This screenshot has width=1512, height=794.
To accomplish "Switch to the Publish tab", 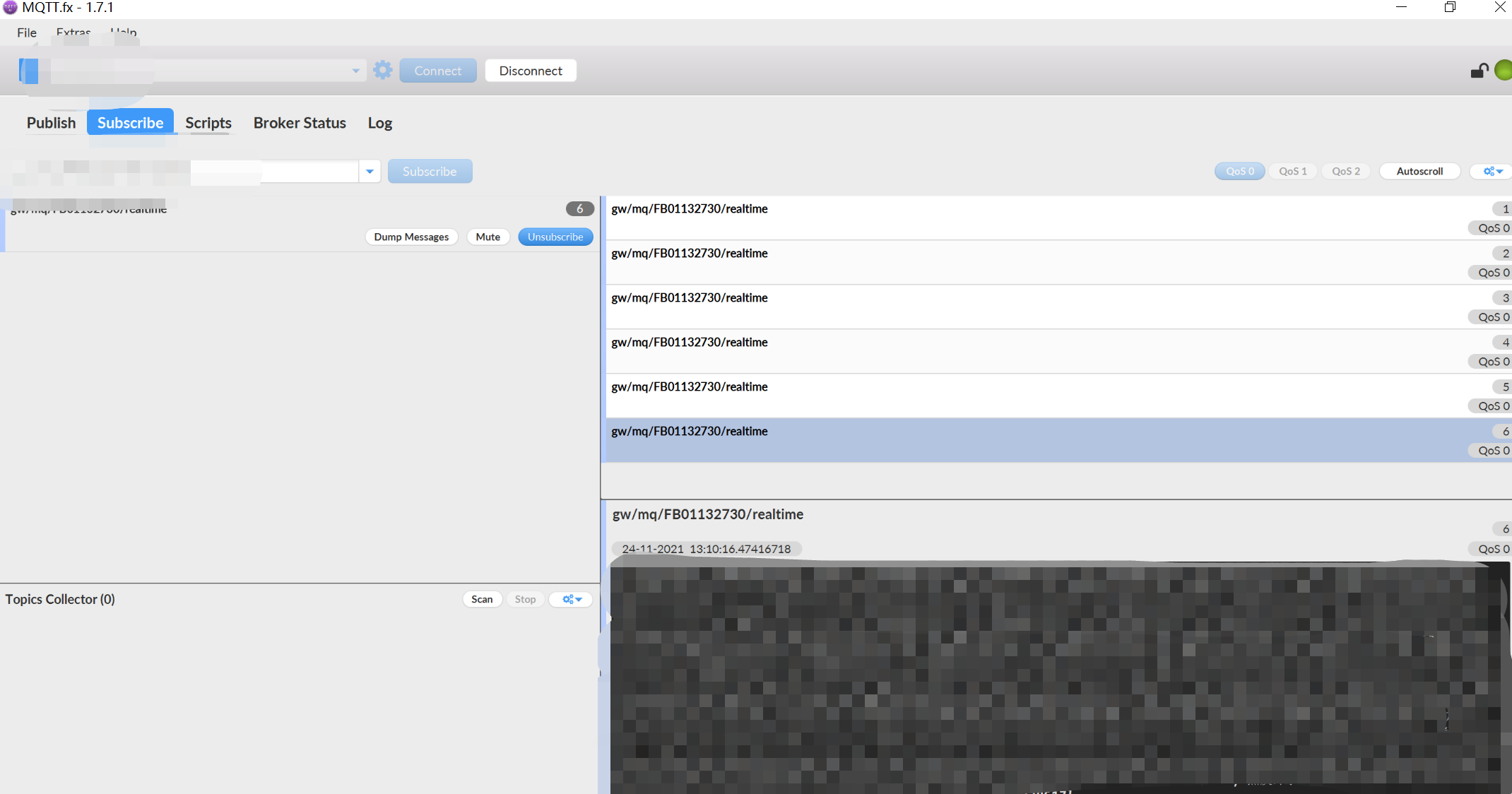I will [x=51, y=123].
